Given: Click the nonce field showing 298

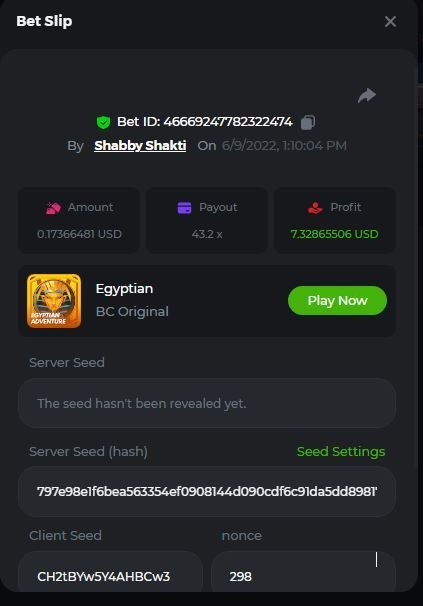Looking at the screenshot, I should pyautogui.click(x=303, y=572).
